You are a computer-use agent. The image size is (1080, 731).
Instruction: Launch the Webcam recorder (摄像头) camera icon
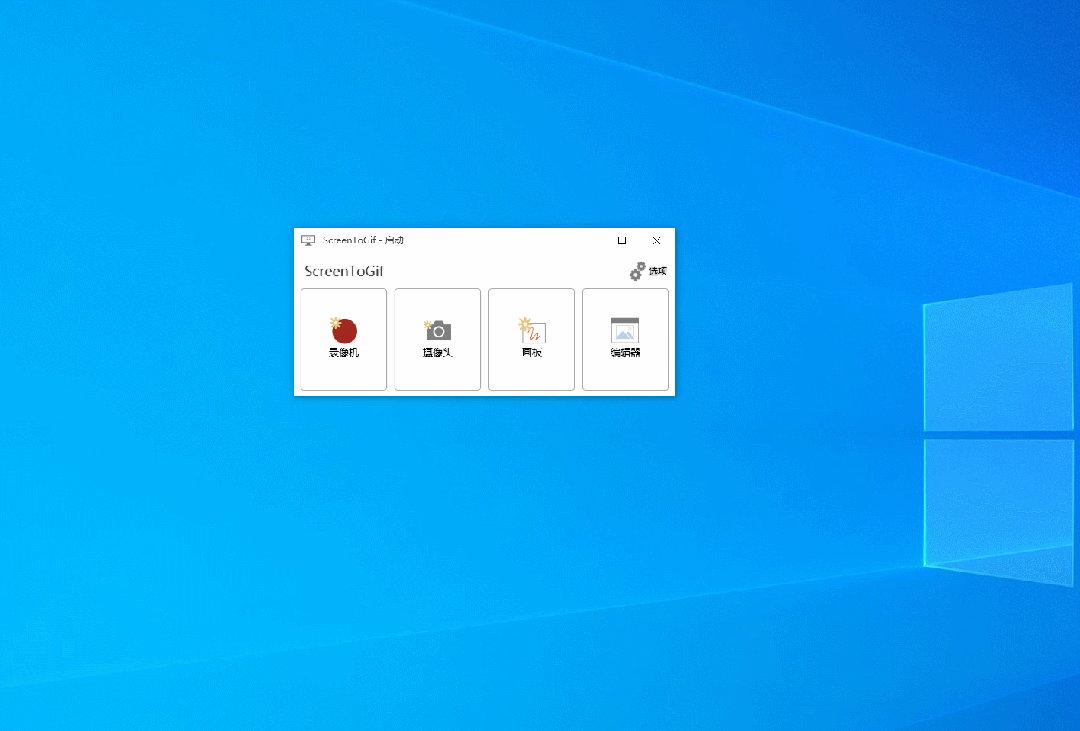(x=437, y=339)
